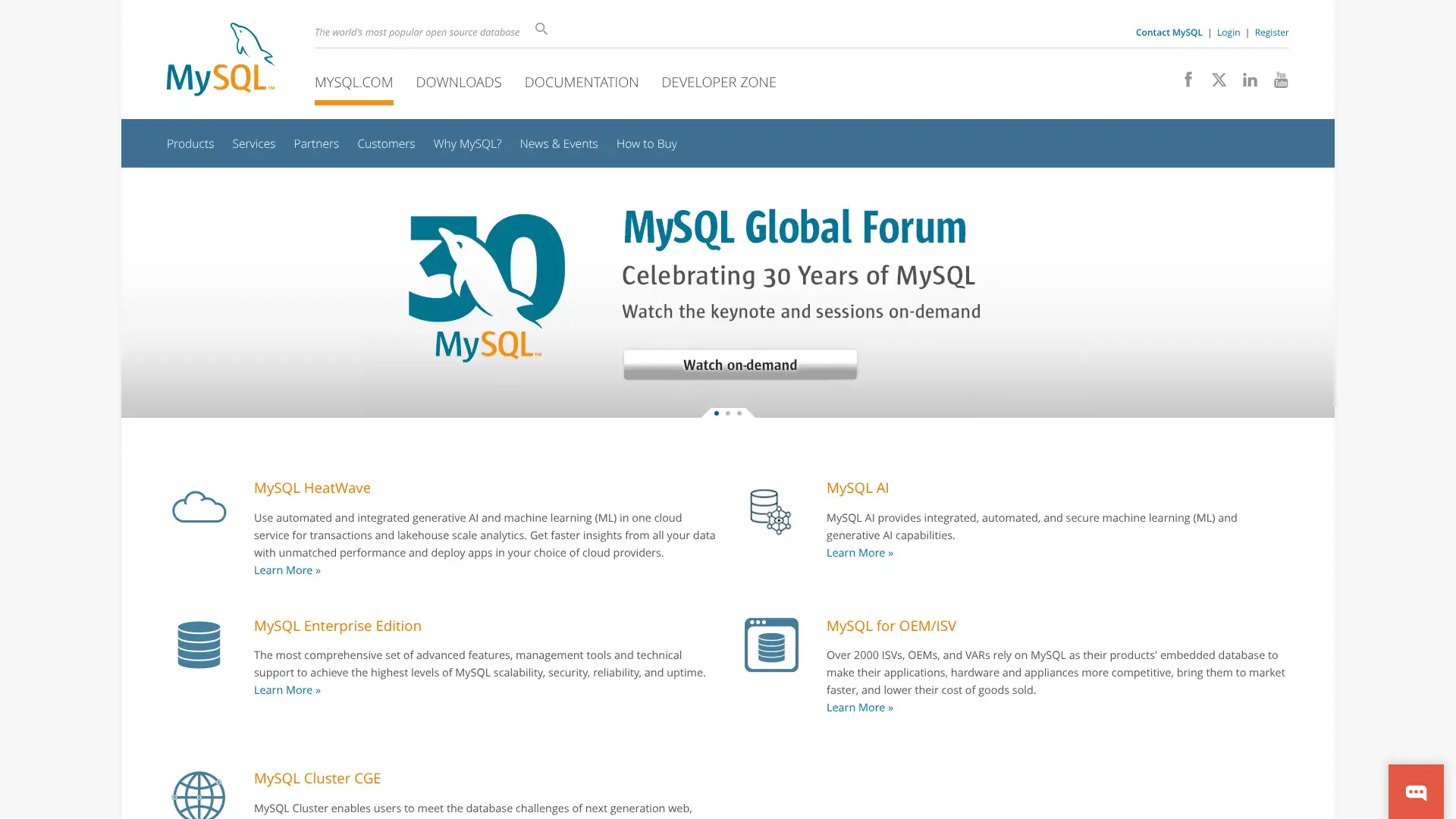Open the MySQL AI heading link
Screen dimensions: 1456x819
858,488
